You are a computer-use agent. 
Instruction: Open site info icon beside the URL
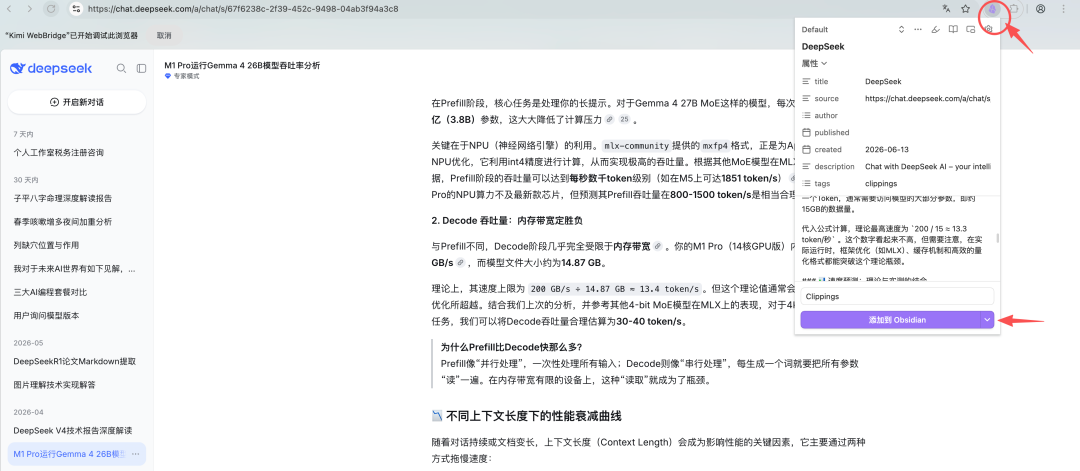click(76, 9)
